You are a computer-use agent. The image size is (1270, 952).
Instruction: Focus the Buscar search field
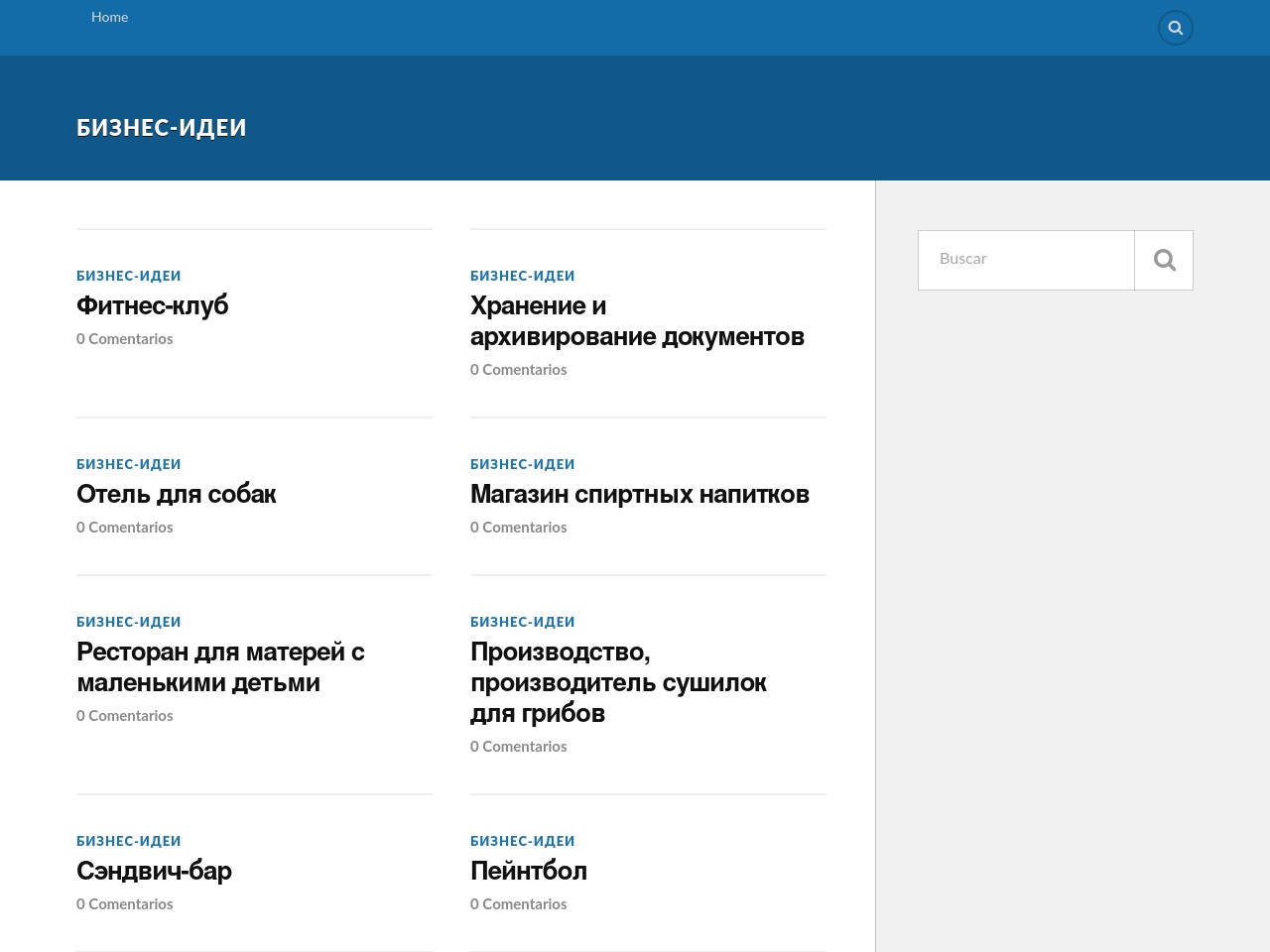[x=1026, y=260]
